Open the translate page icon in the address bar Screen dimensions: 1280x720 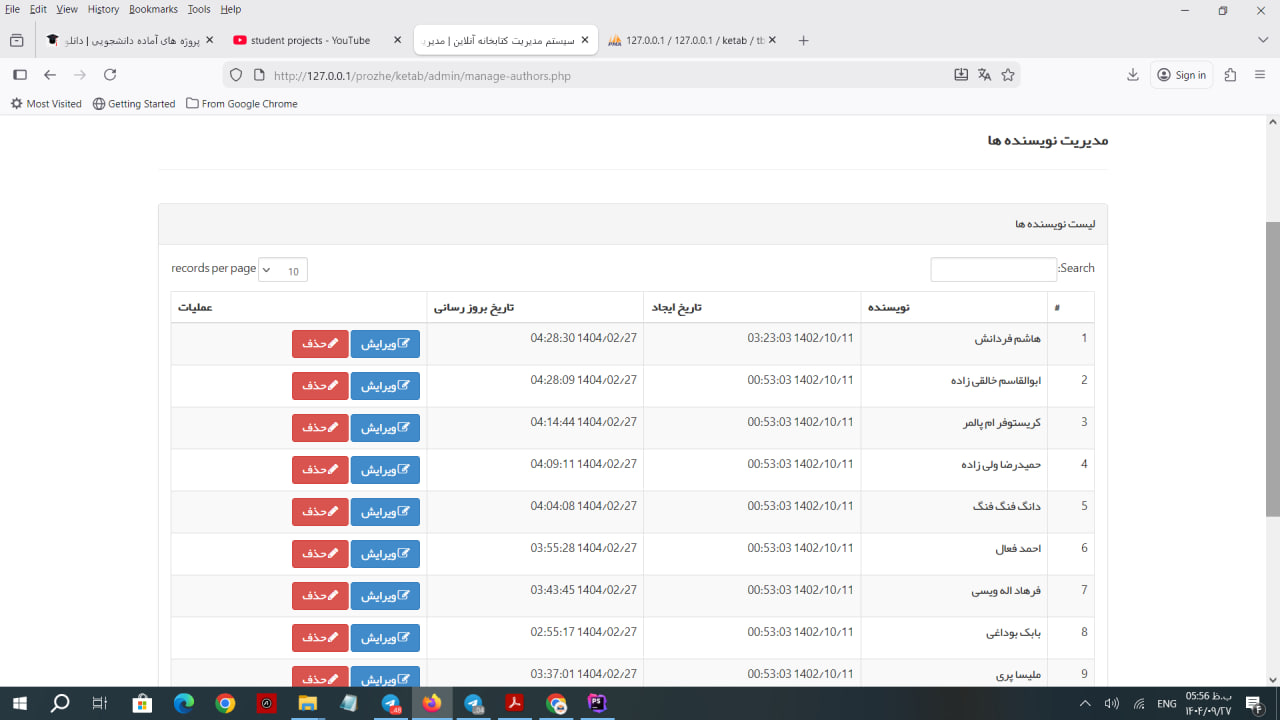984,75
